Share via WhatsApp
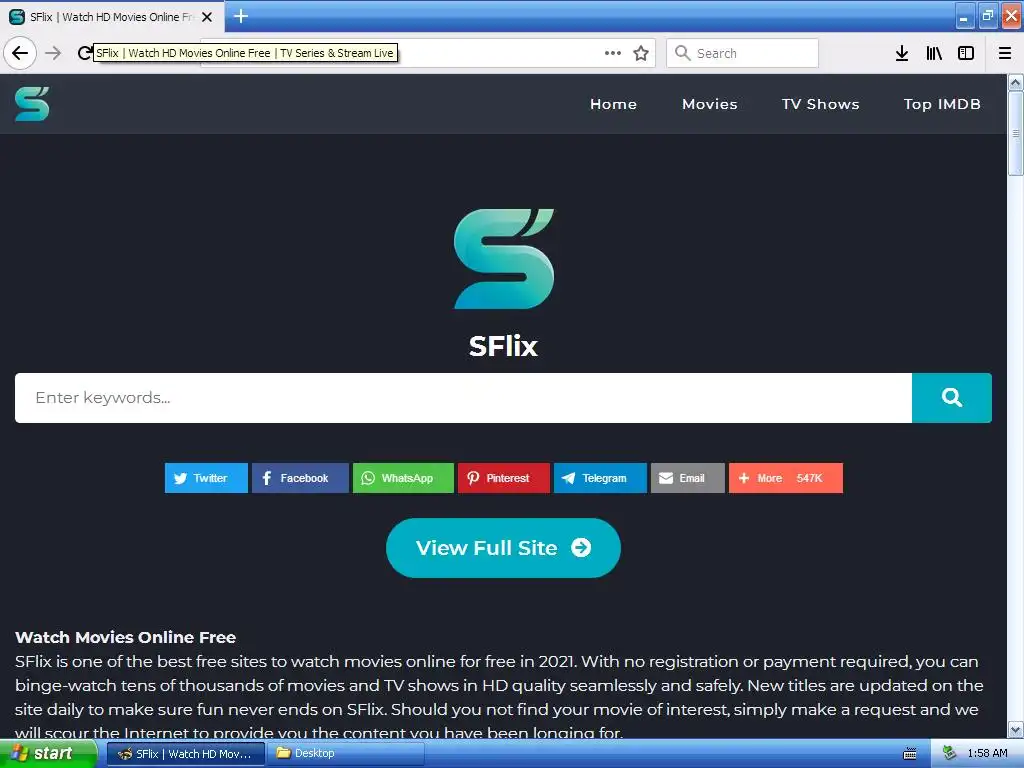Viewport: 1024px width, 768px height. (x=403, y=478)
